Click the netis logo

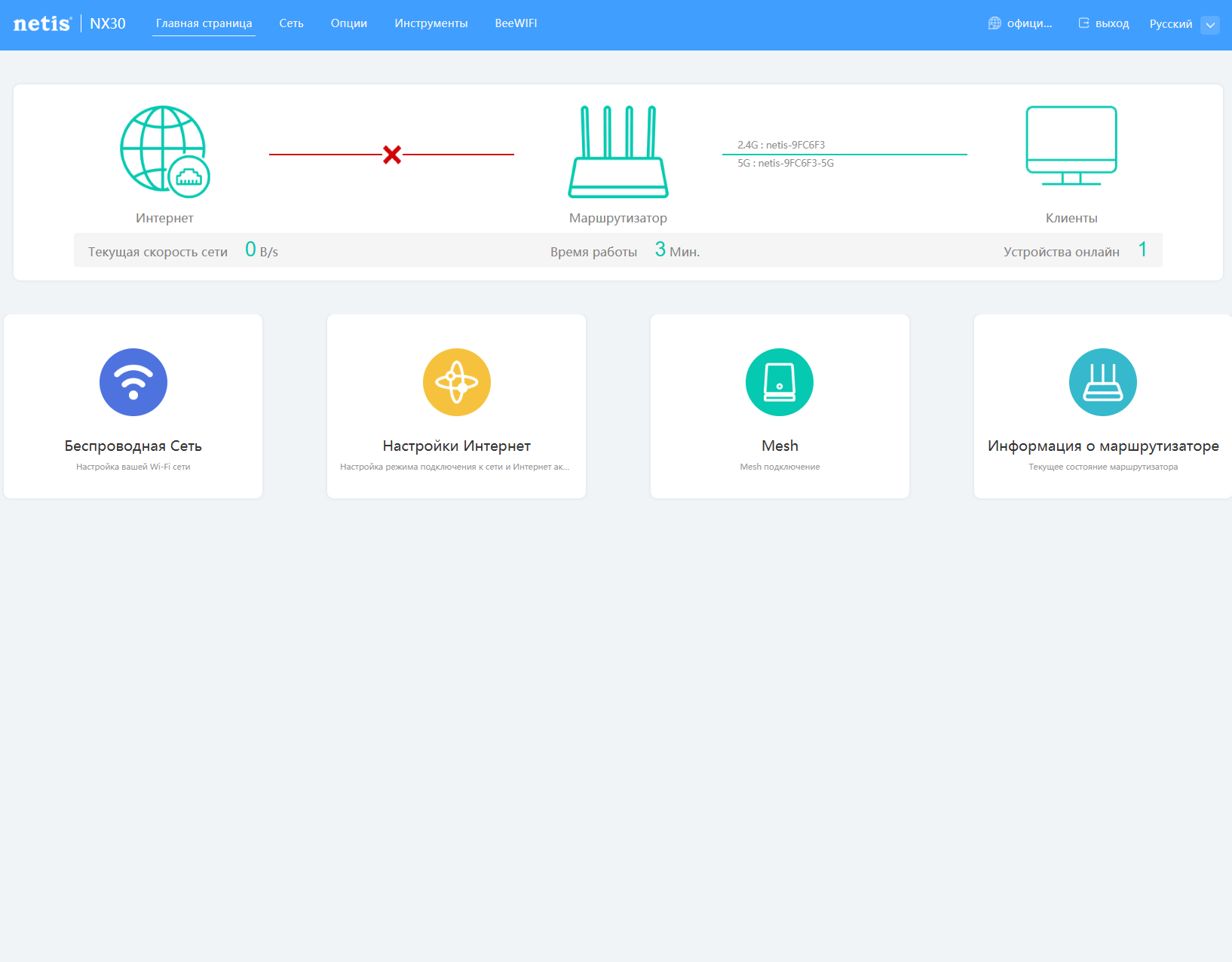pyautogui.click(x=42, y=23)
